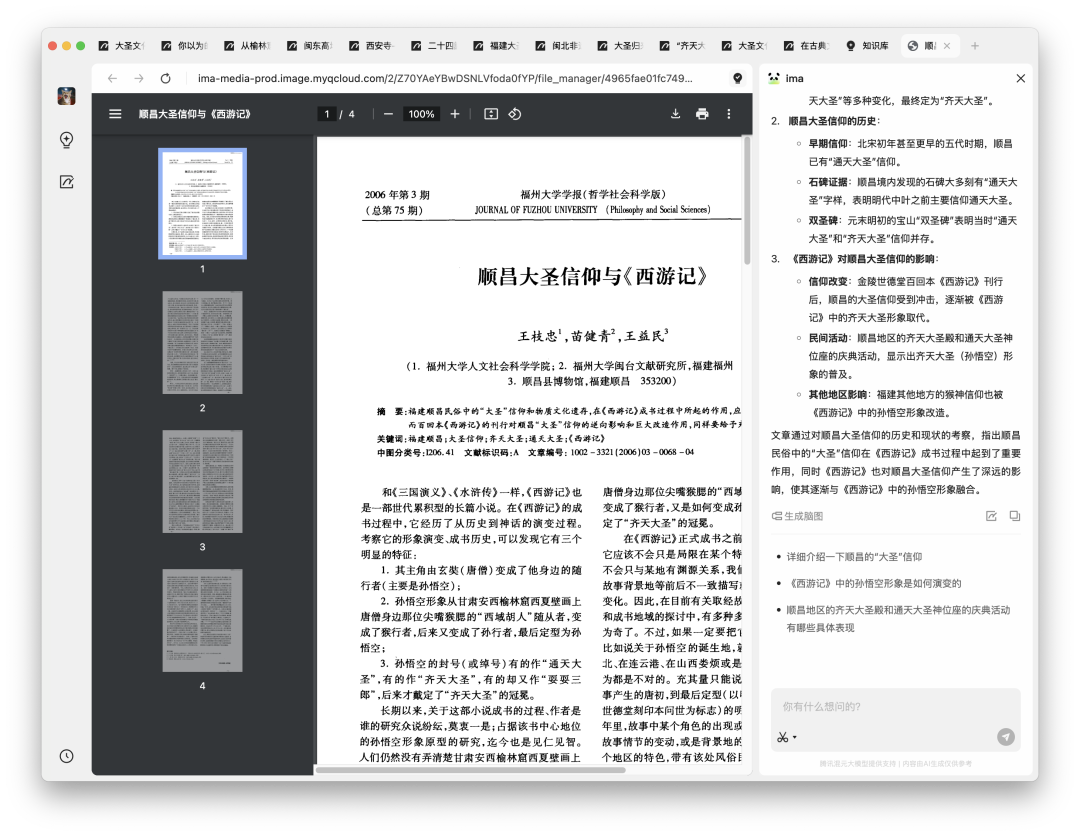Go back in browser history
This screenshot has width=1080, height=836.
tap(112, 79)
